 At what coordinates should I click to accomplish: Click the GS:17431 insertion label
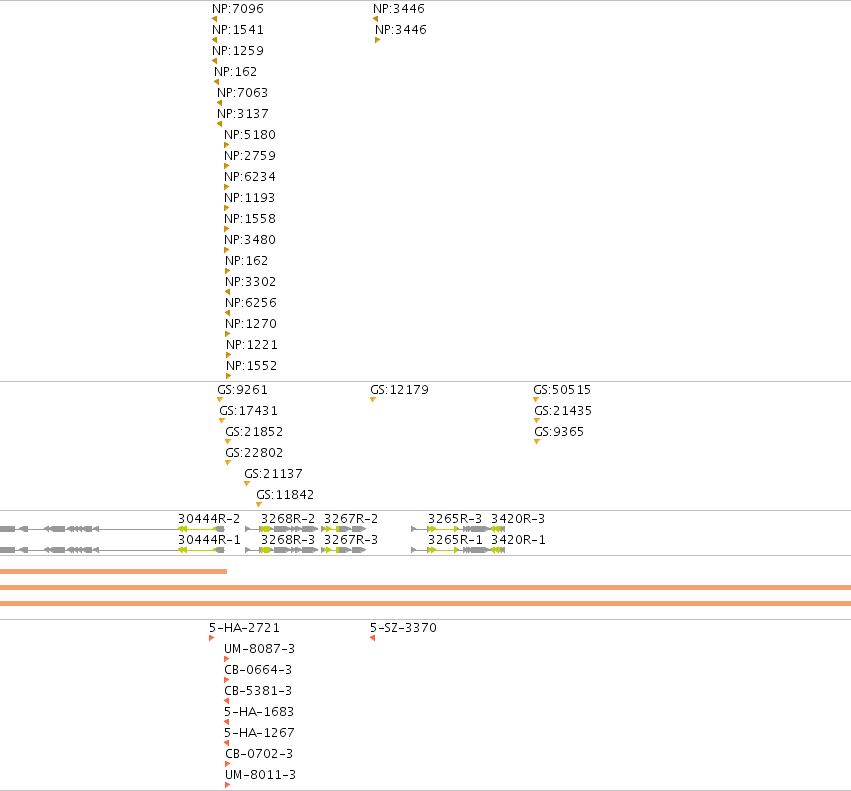(248, 411)
